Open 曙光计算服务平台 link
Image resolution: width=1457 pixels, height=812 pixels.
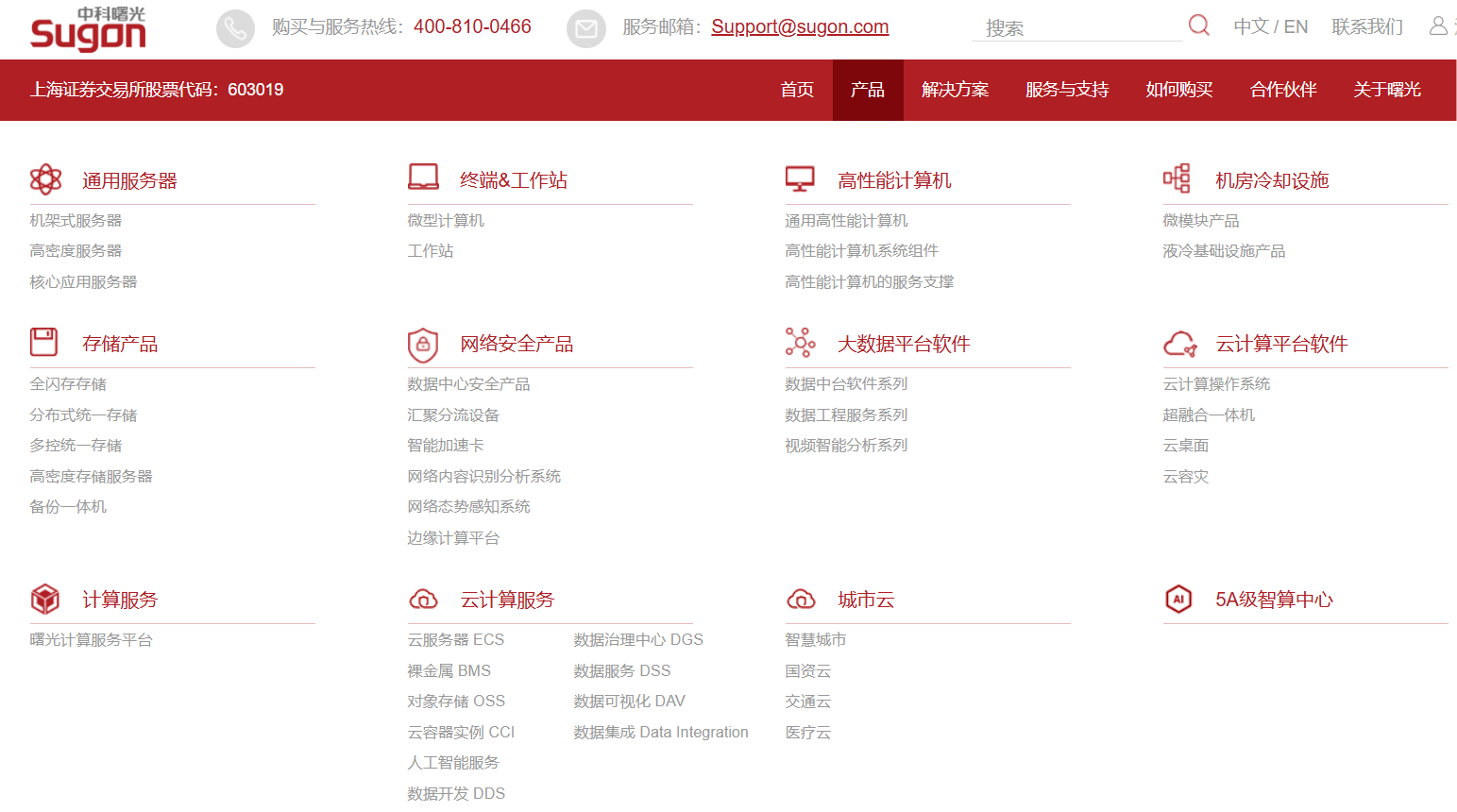(x=91, y=639)
